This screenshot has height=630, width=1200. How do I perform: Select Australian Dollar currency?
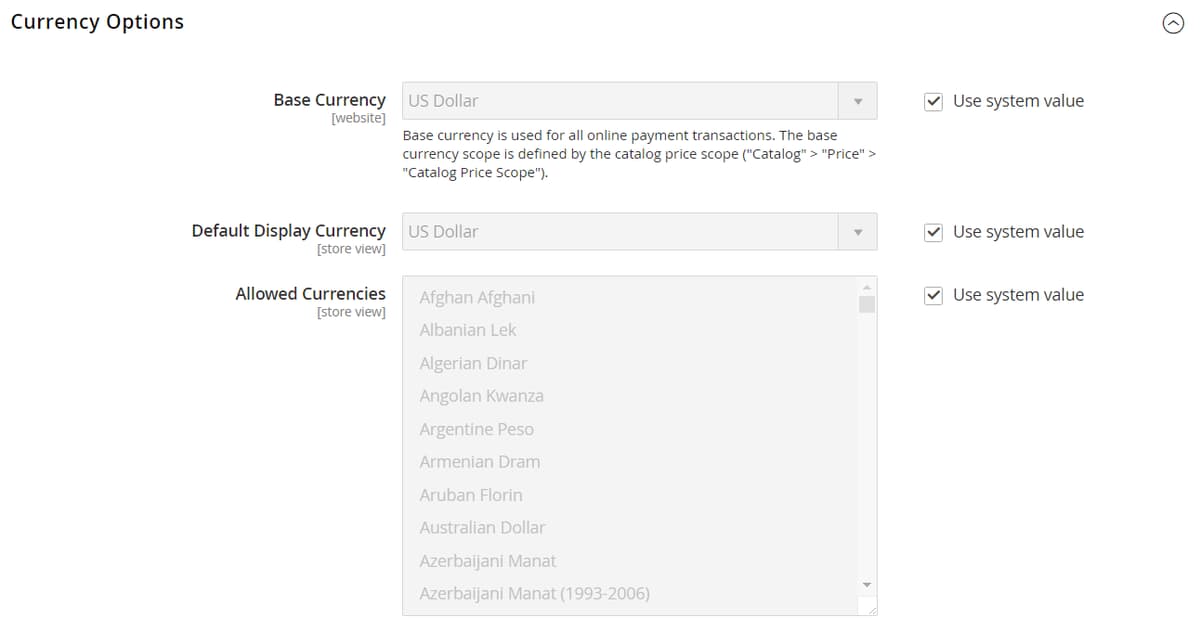pos(482,527)
